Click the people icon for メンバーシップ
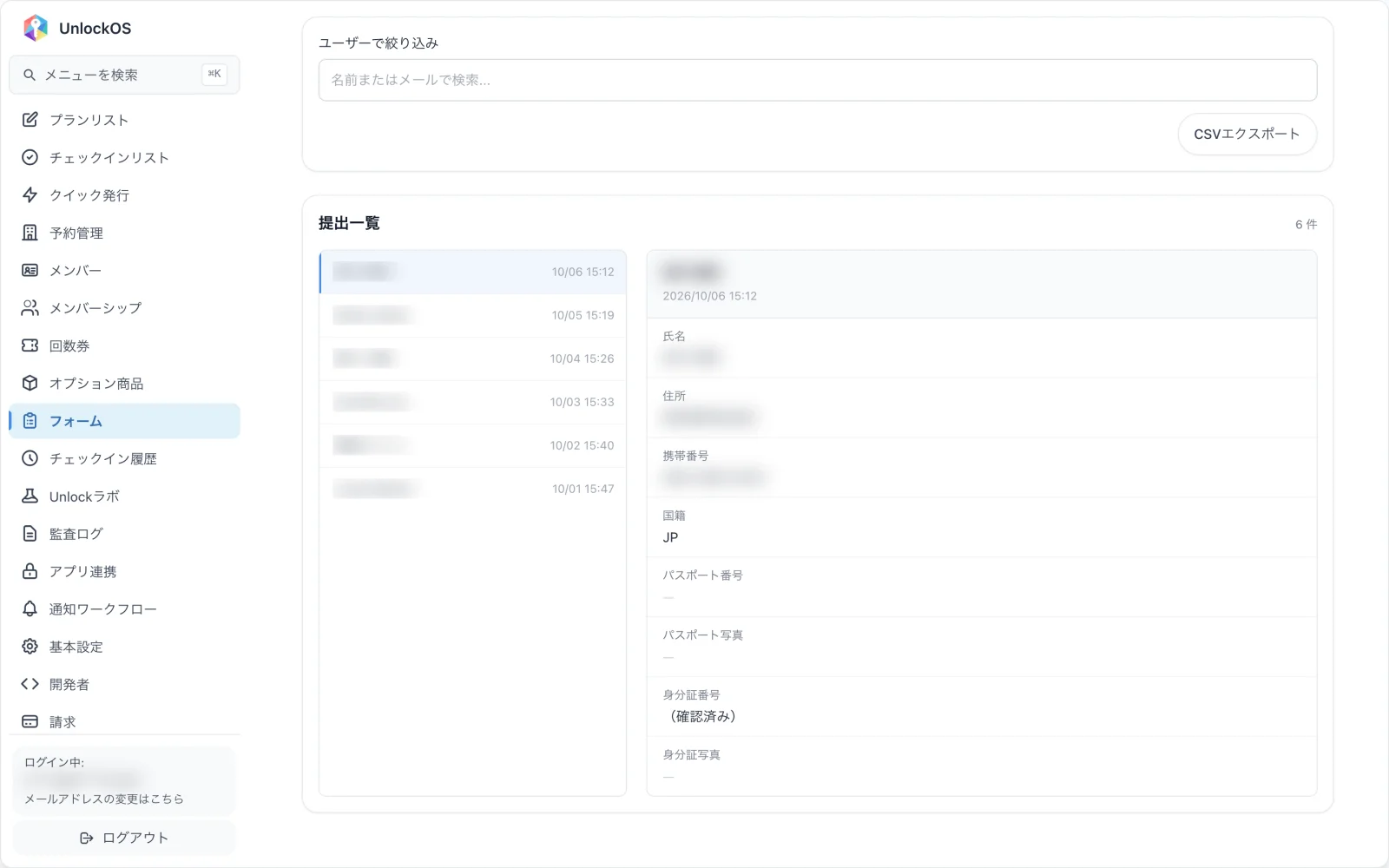 click(x=30, y=308)
